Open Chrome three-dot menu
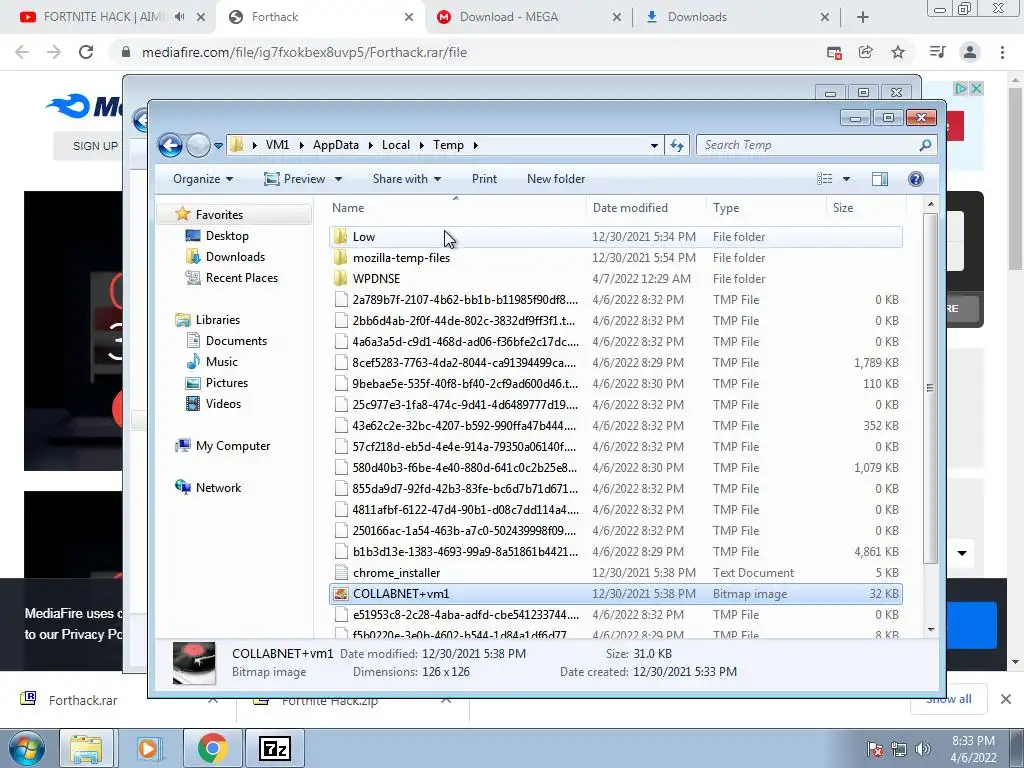Screen dimensions: 1024x768 (x=1002, y=52)
